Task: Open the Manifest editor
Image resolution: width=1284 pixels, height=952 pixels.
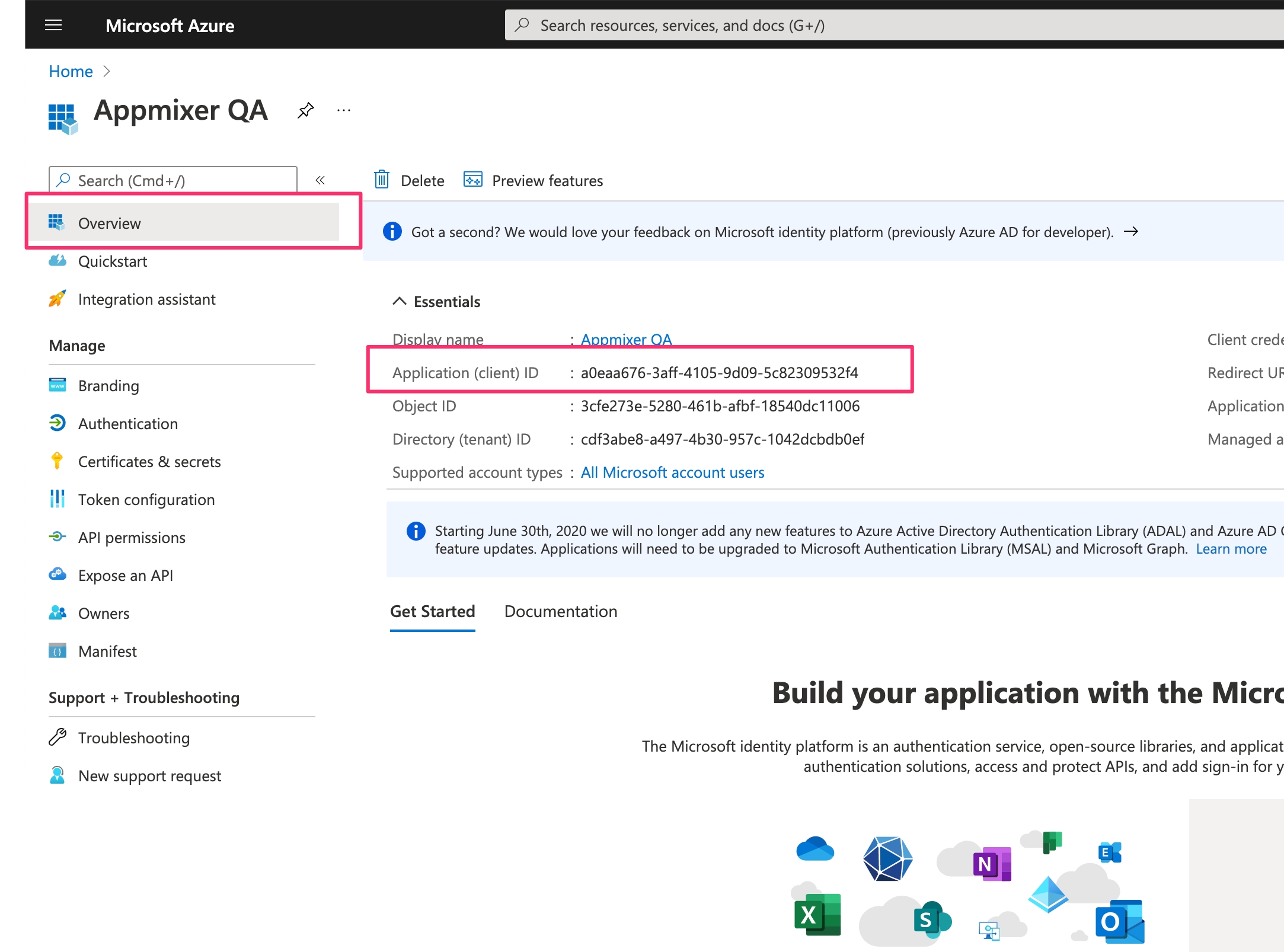Action: pos(107,651)
